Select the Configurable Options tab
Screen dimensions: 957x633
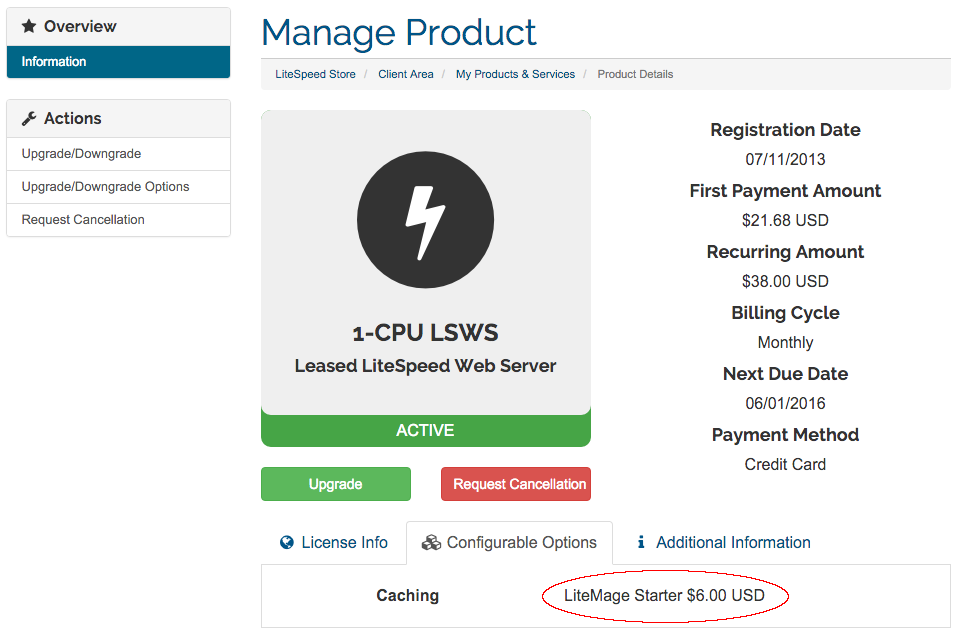pos(510,542)
